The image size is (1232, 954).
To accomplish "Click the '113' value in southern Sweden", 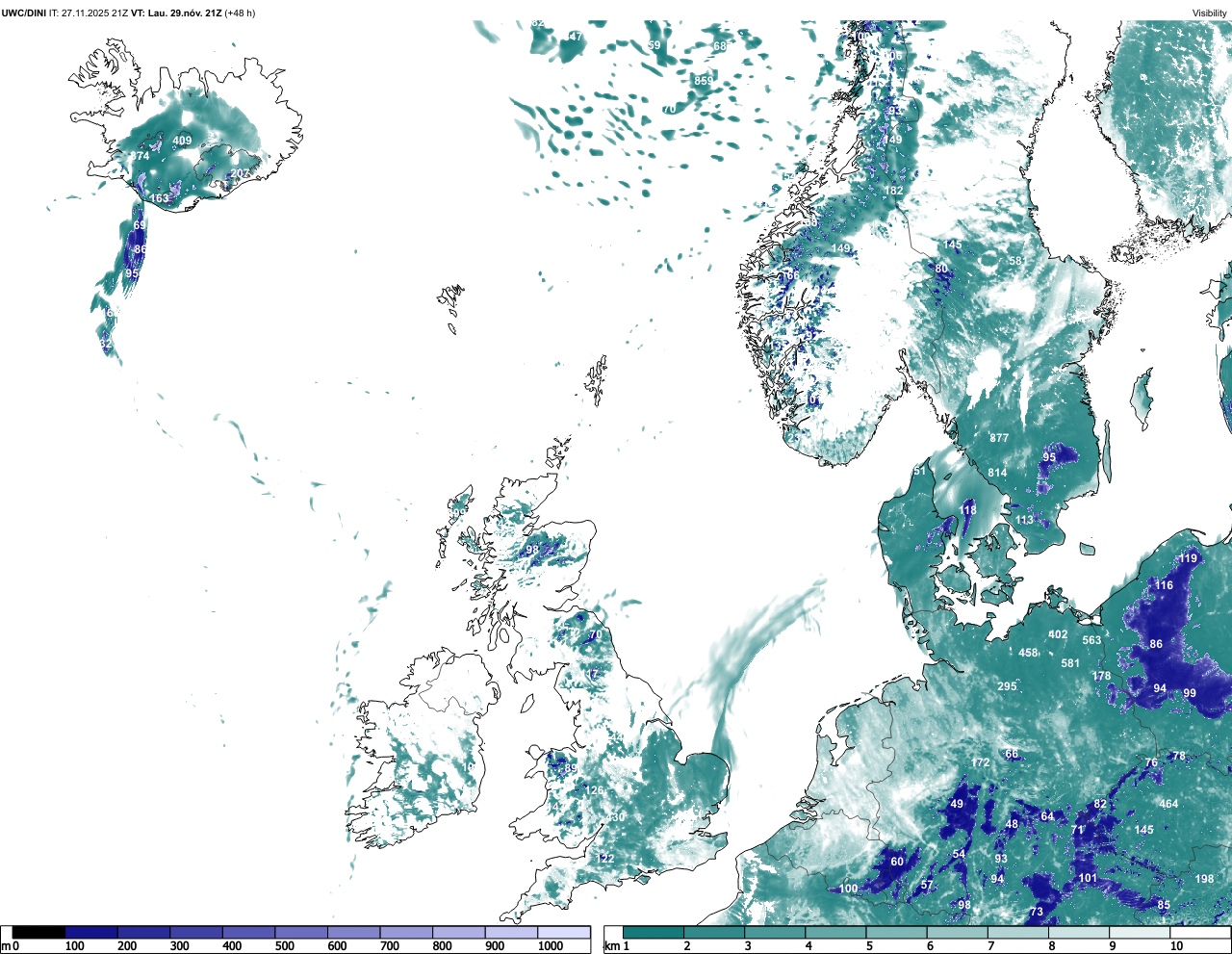I will [1024, 520].
